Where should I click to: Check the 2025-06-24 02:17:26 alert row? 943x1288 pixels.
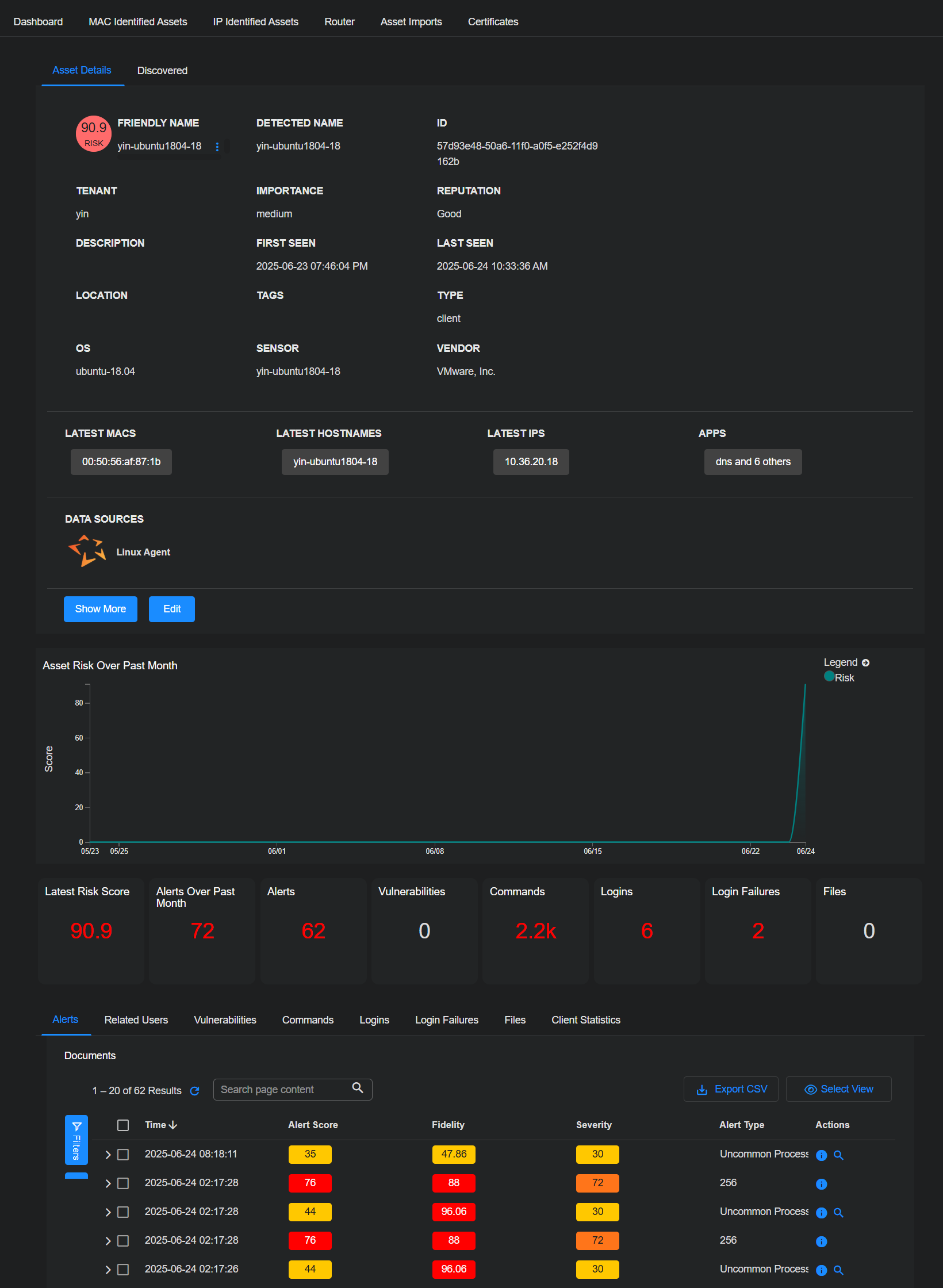click(123, 1270)
